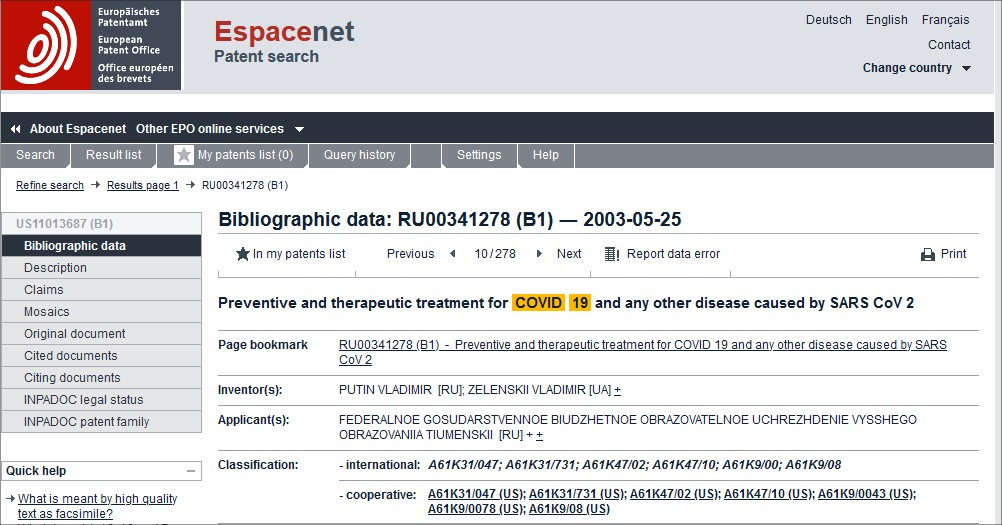The image size is (1002, 525).
Task: Click the Espacenet Patent search title
Action: tap(284, 42)
